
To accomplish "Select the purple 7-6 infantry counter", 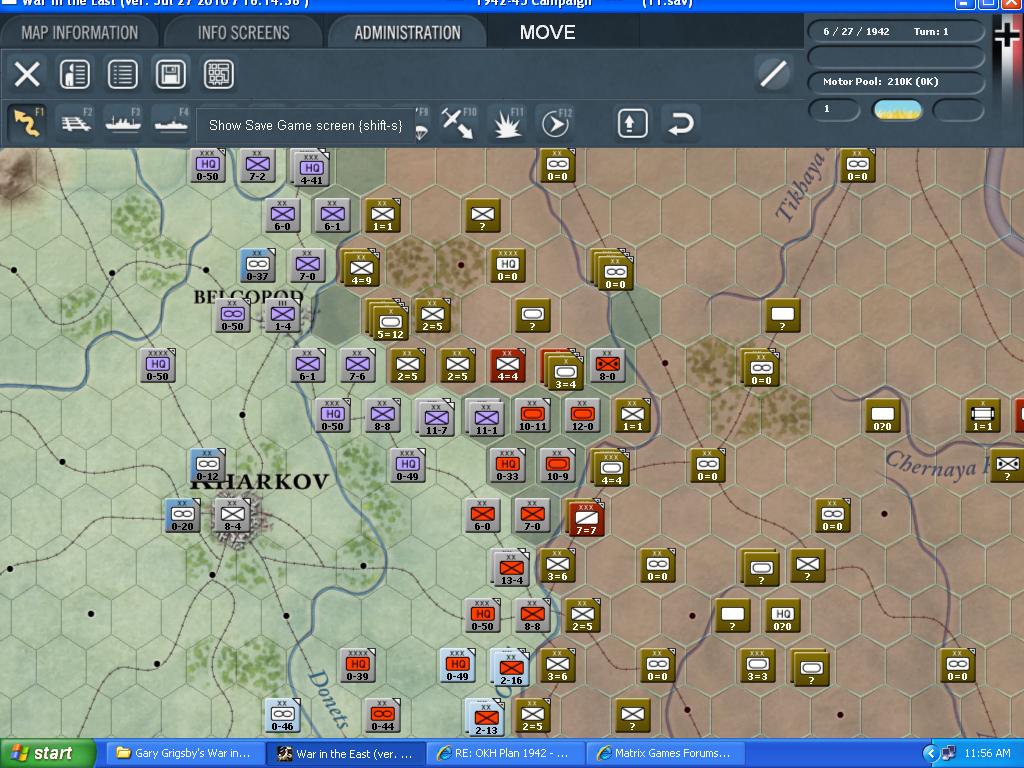I will click(x=358, y=365).
